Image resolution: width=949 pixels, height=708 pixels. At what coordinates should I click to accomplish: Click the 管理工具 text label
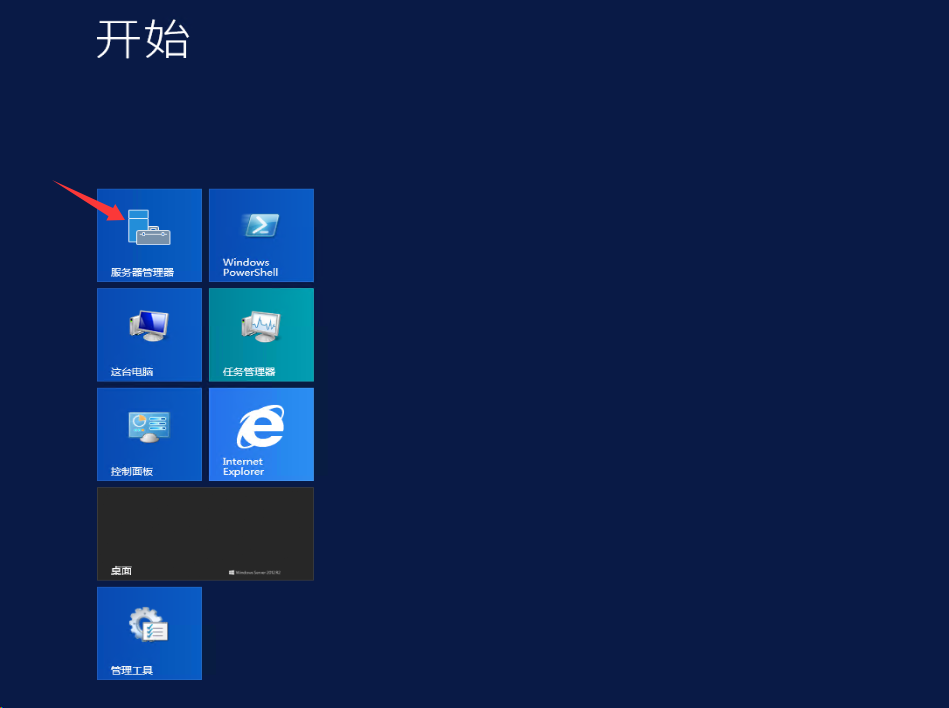tap(132, 670)
